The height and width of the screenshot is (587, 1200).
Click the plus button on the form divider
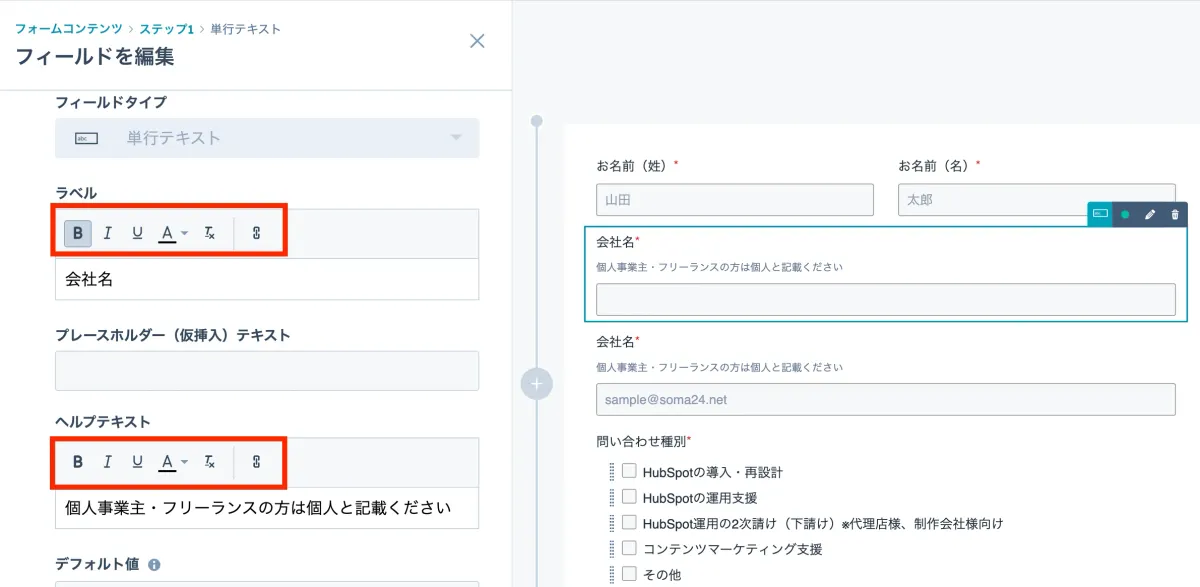pos(537,384)
